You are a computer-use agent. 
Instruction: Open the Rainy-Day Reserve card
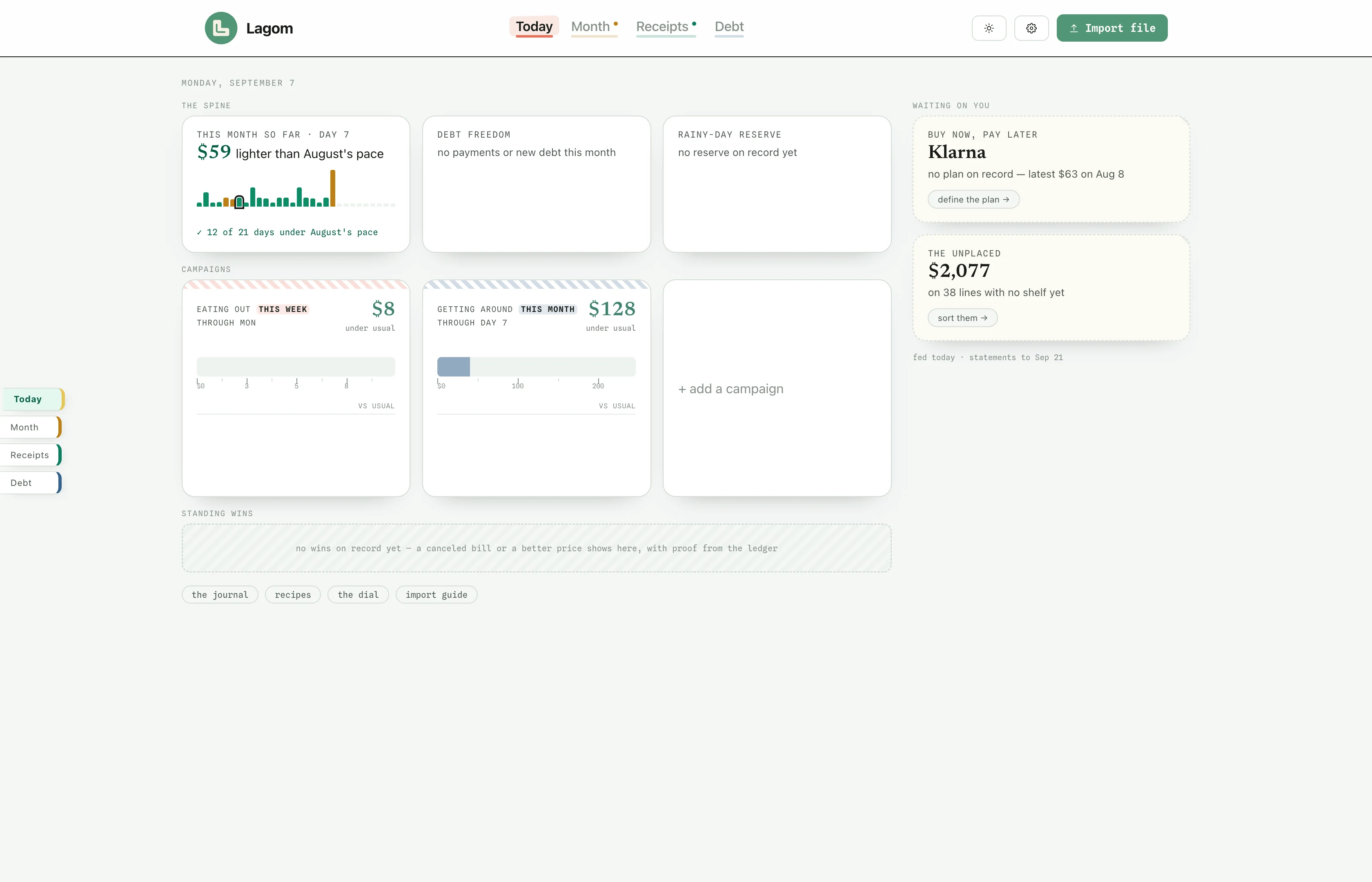click(777, 184)
